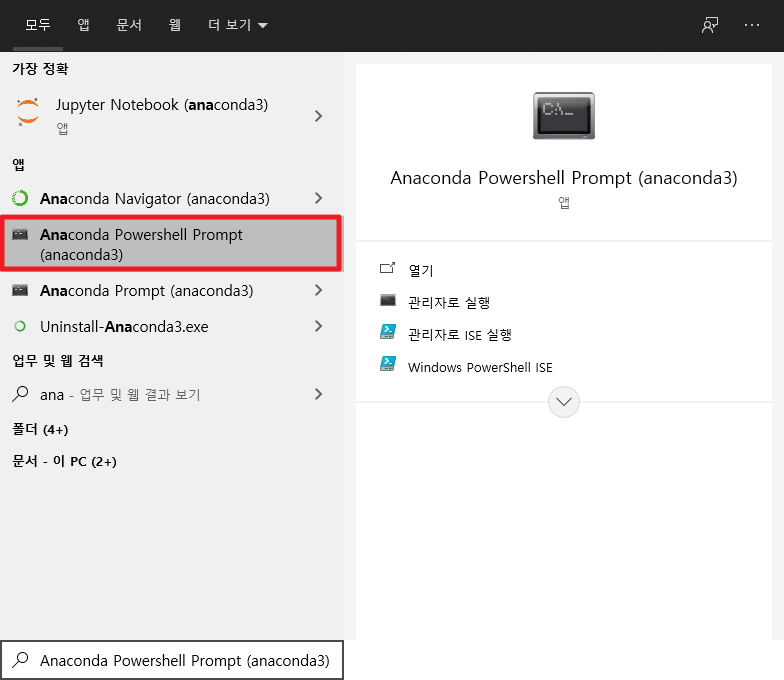Open the feedback person icon in top bar
Screen dimensions: 784x680
pos(710,25)
